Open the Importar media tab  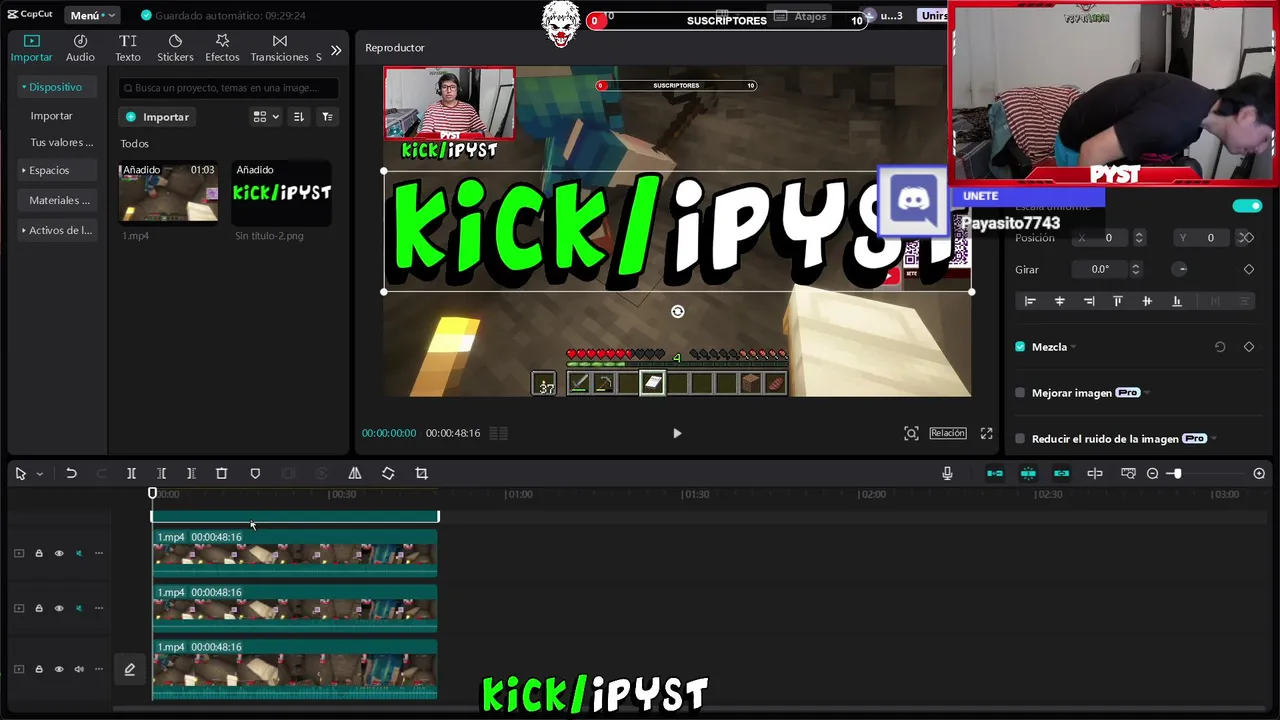(31, 48)
